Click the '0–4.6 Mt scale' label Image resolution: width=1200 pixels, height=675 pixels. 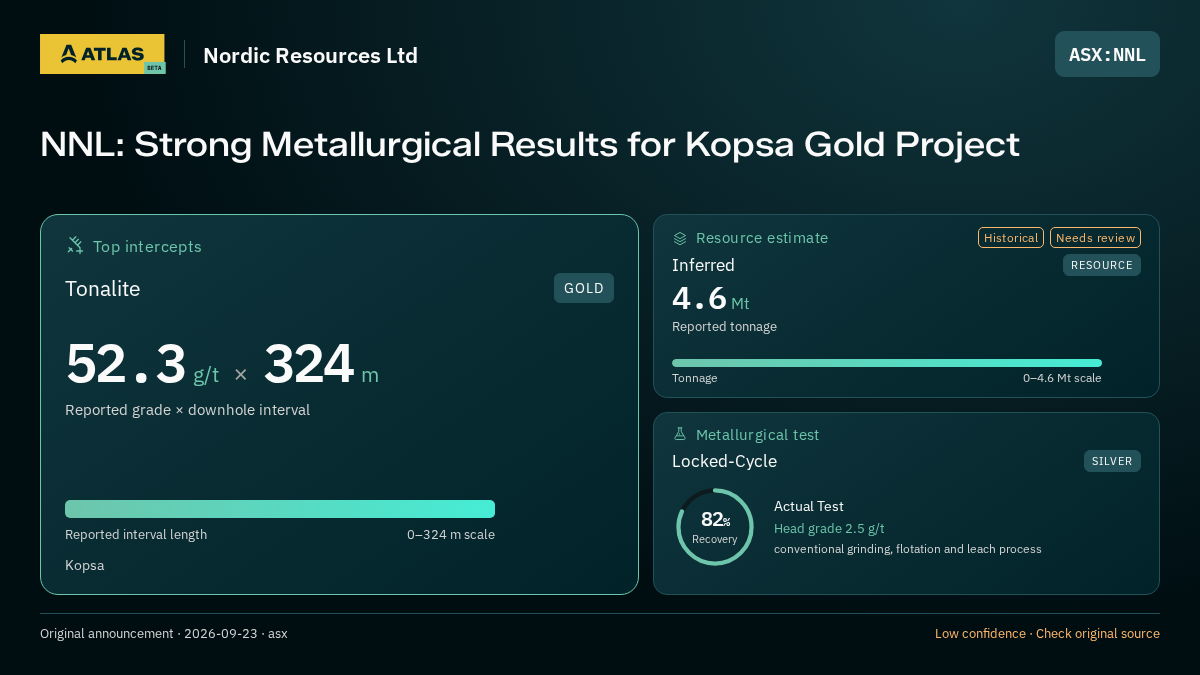[1062, 378]
